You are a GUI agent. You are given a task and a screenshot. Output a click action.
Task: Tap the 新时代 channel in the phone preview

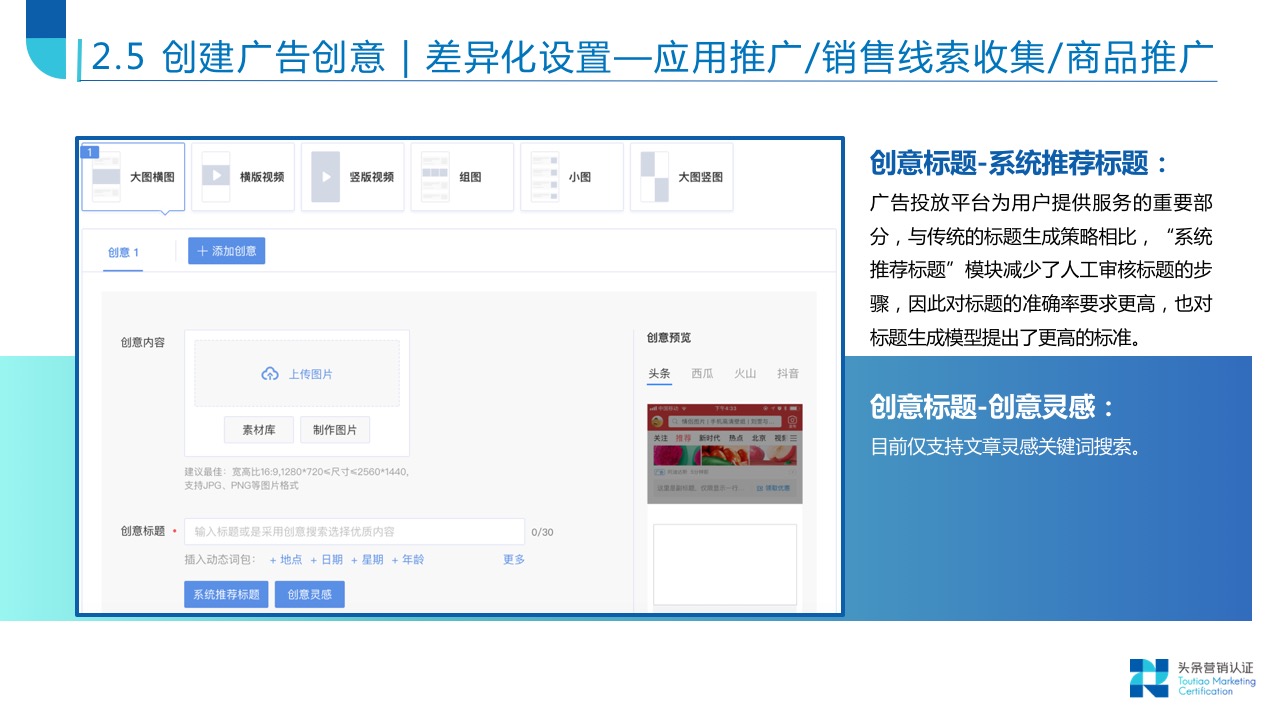click(x=710, y=438)
